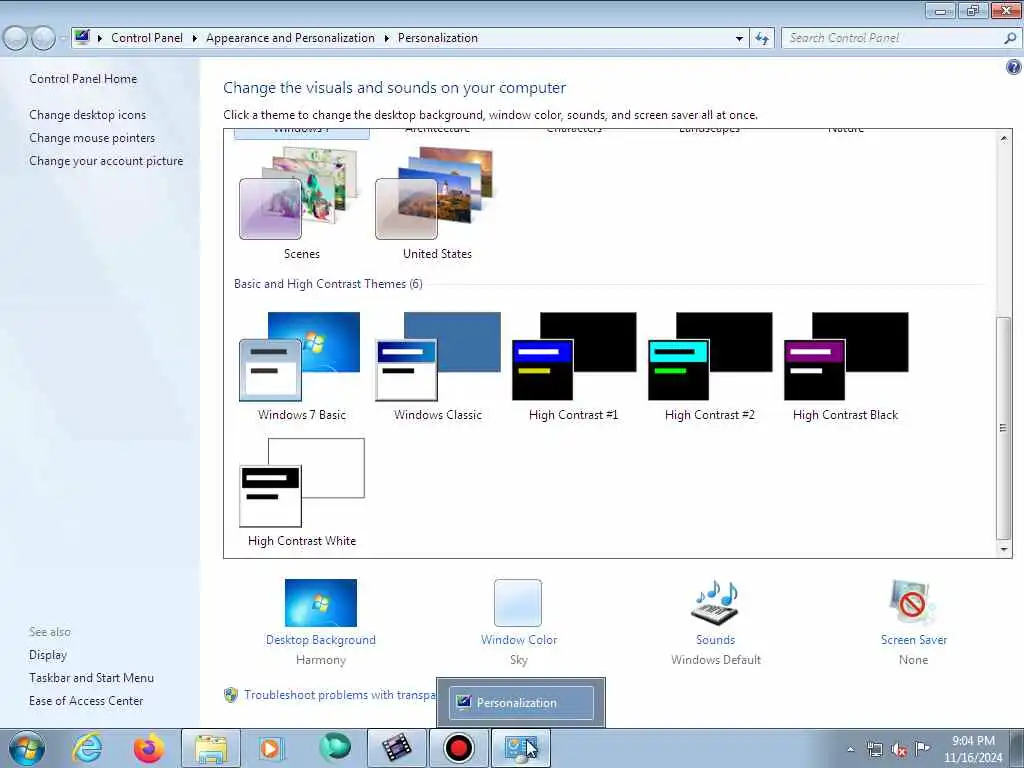Click the address bar refresh button
Viewport: 1024px width, 768px height.
pyautogui.click(x=761, y=39)
